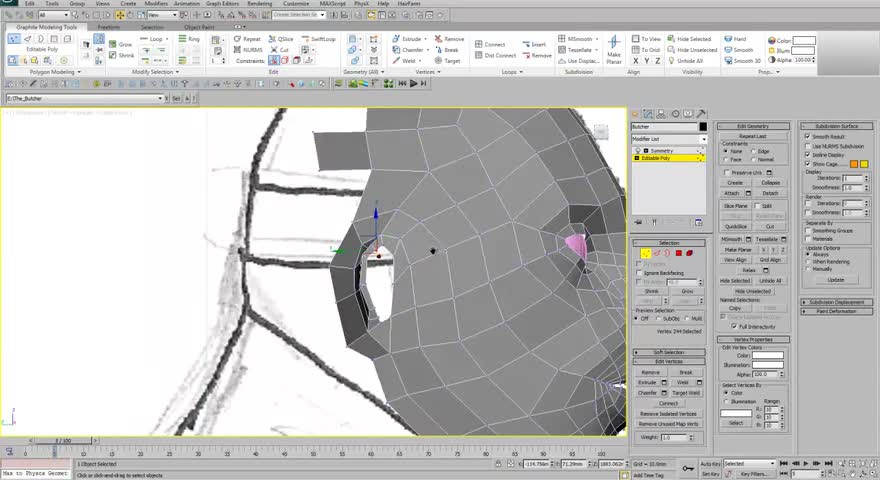Click the vertex Color swatch in ribbon
This screenshot has width=880, height=480.
(x=804, y=41)
